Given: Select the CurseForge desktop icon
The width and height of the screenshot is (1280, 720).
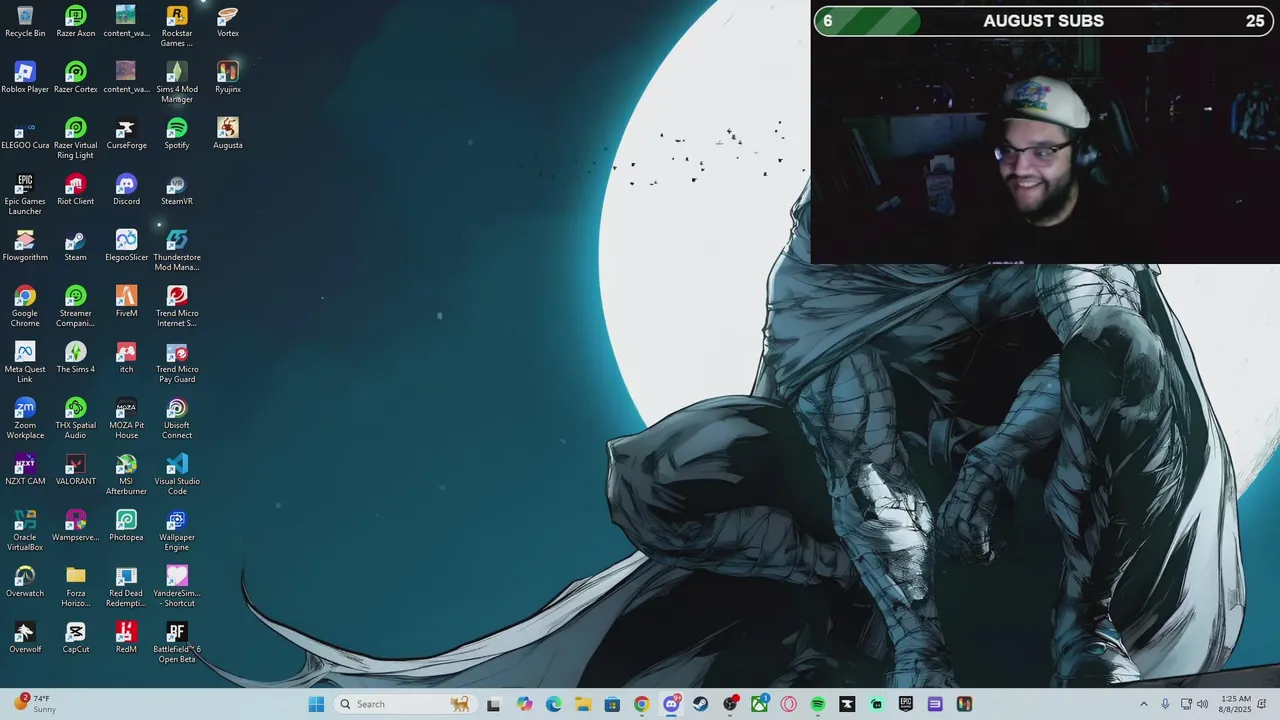Looking at the screenshot, I should [126, 133].
